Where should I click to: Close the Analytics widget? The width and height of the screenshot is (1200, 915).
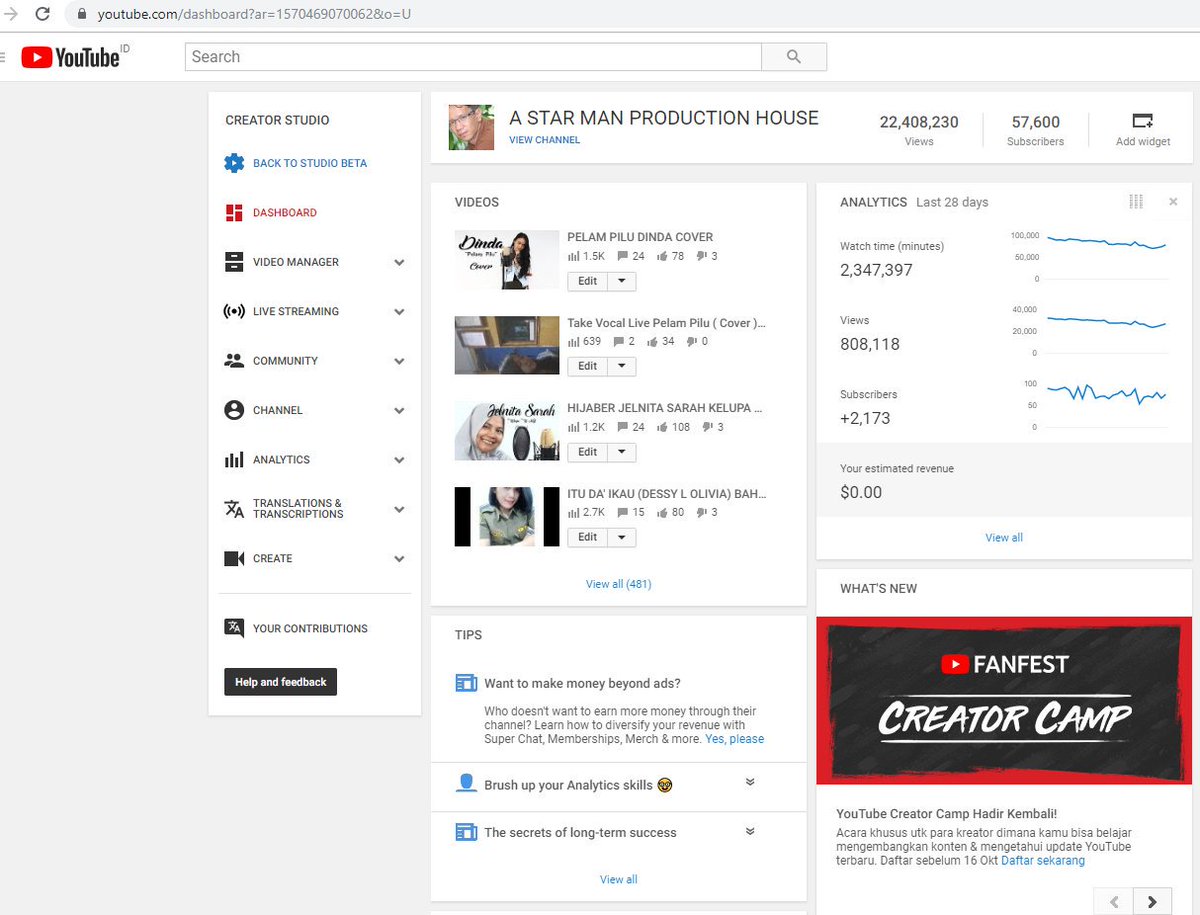pyautogui.click(x=1173, y=202)
